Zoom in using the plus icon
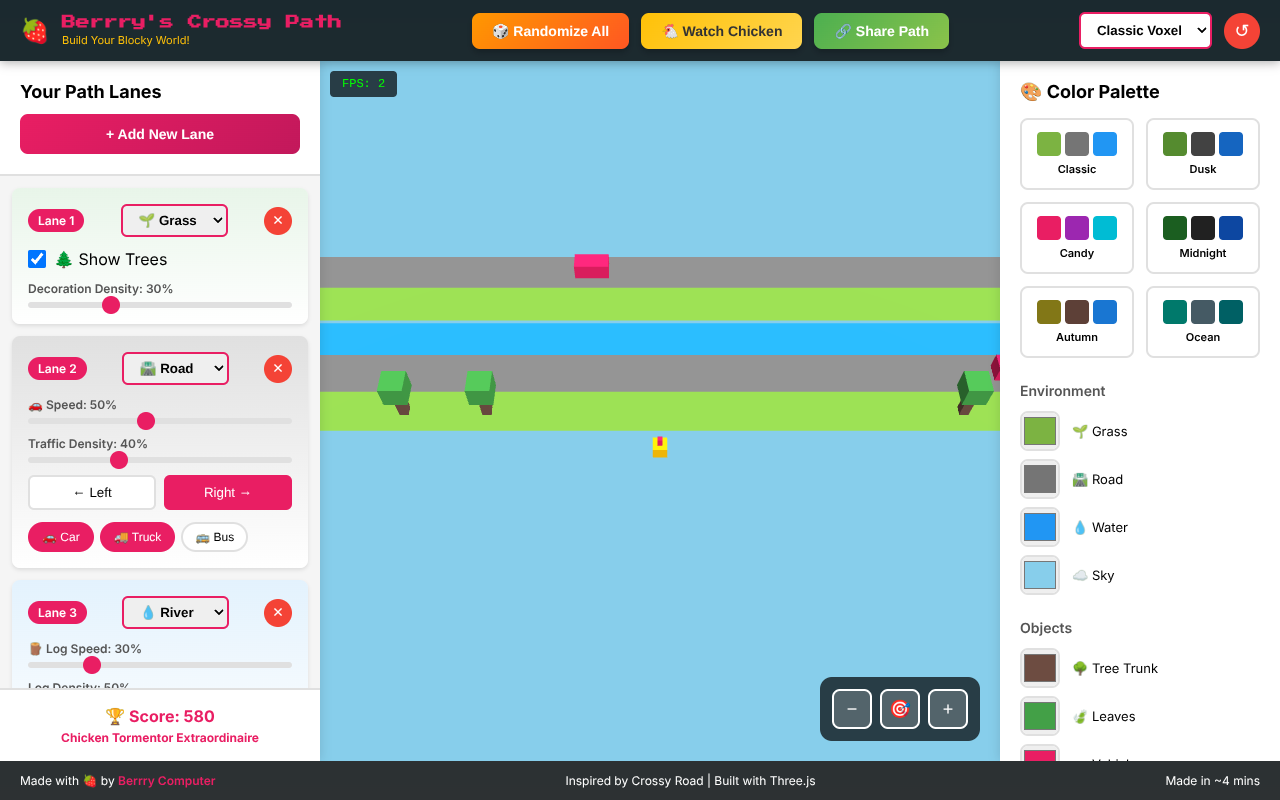 pos(947,708)
